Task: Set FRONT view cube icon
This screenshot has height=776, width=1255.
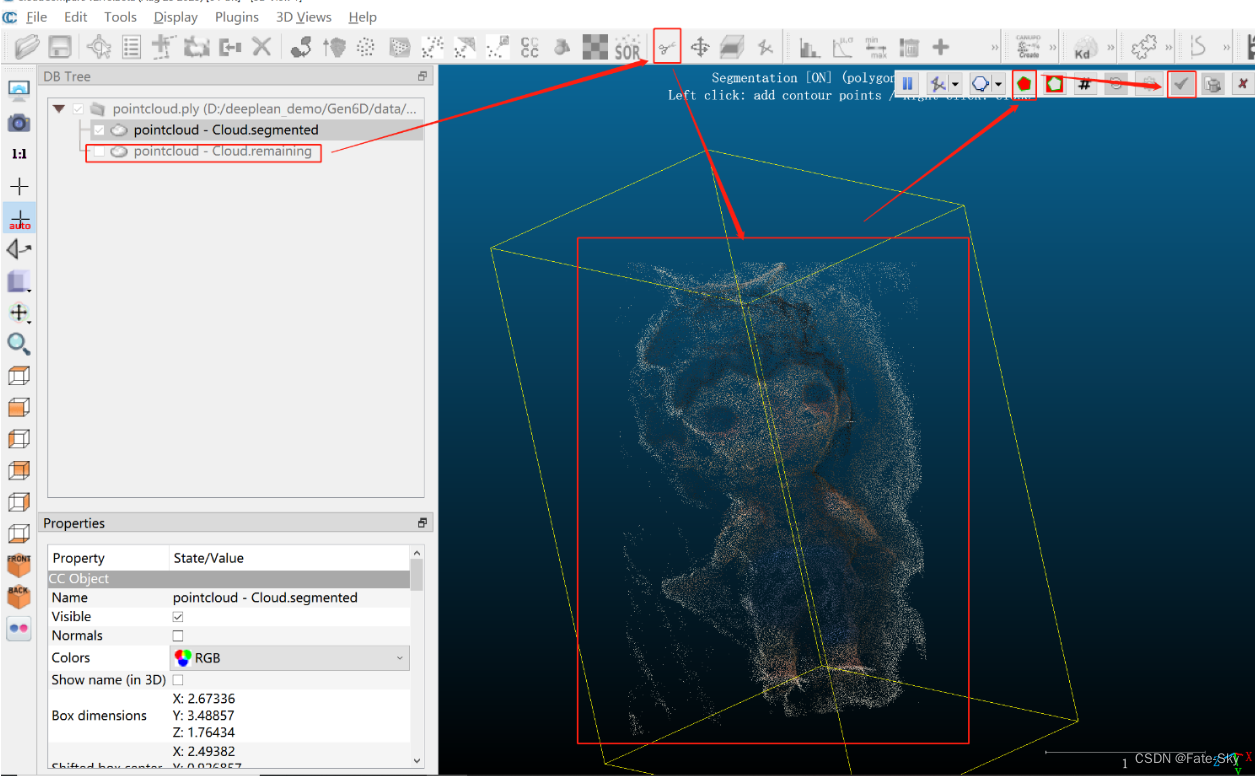Action: coord(19,565)
